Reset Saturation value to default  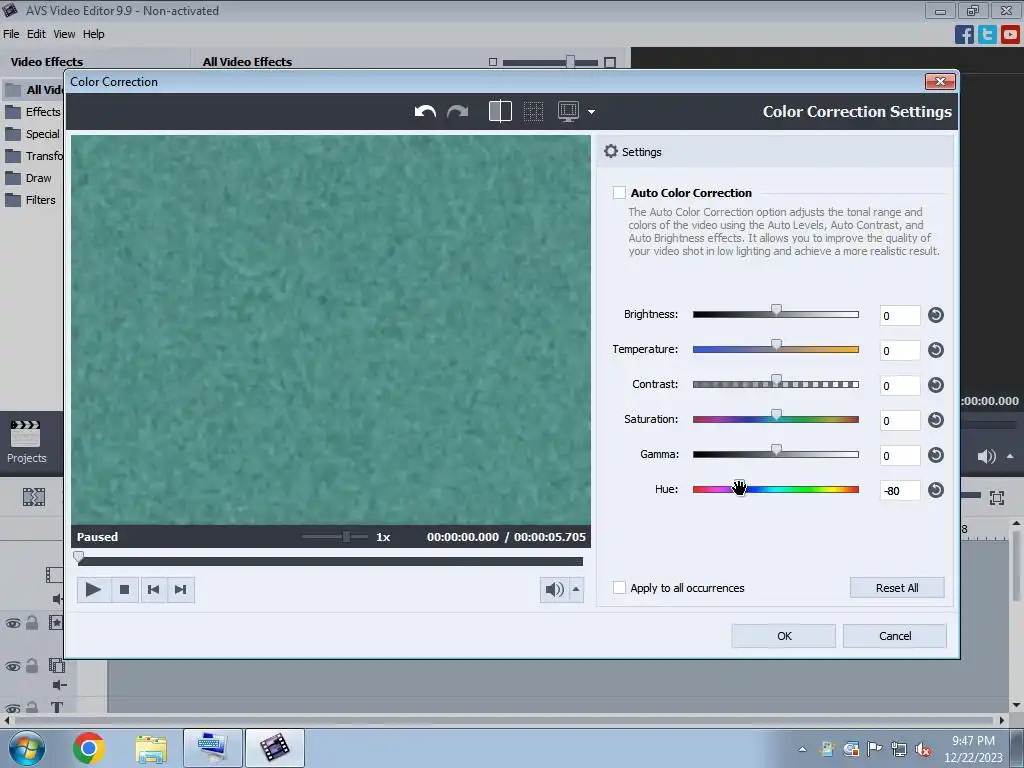936,420
